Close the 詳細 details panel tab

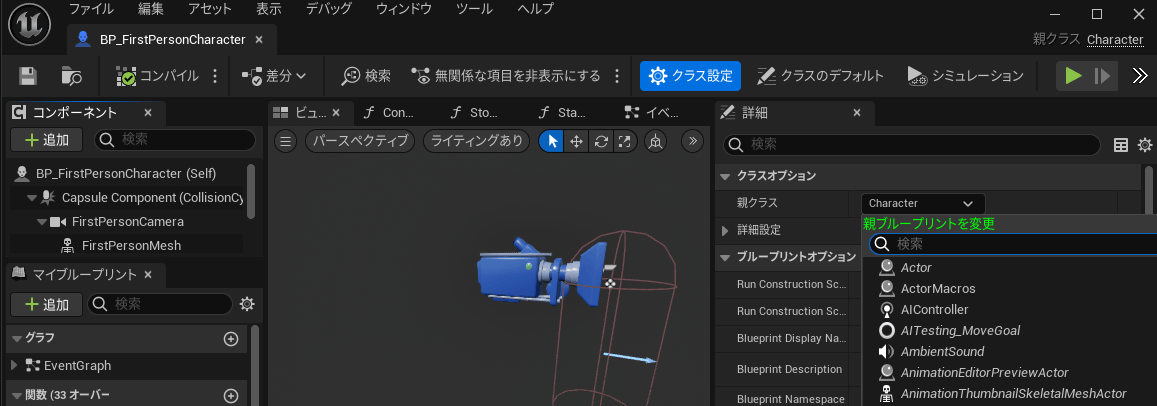(857, 113)
